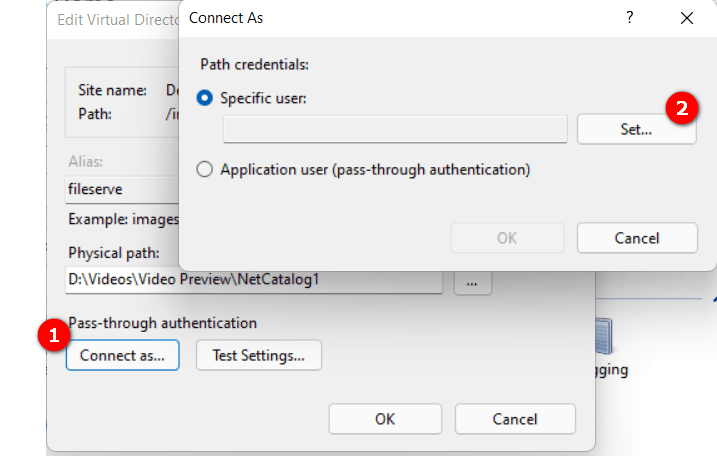Click red step marker number 2

(x=682, y=108)
